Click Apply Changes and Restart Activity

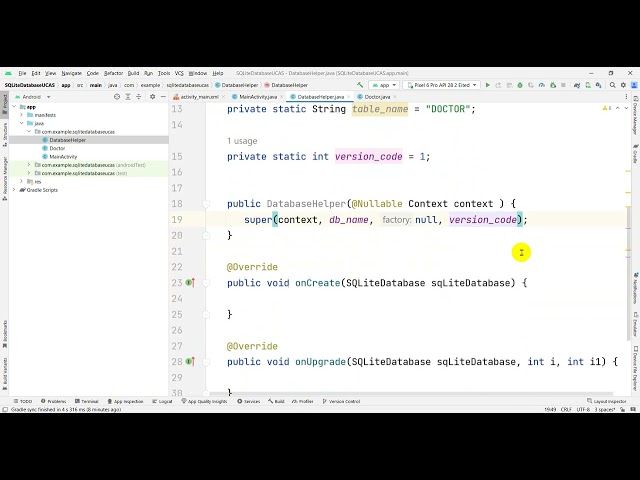[498, 85]
